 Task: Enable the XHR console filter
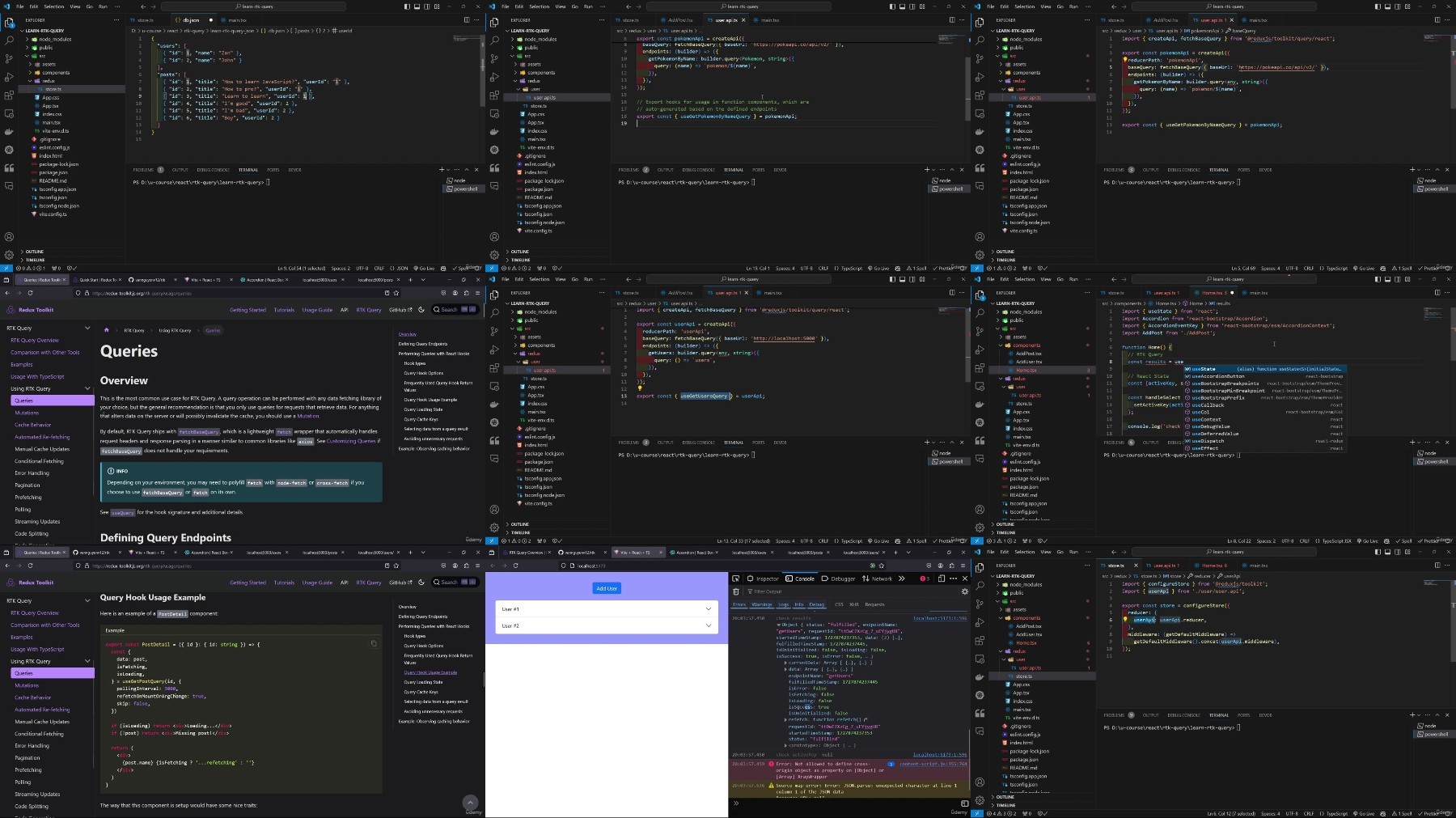click(854, 604)
